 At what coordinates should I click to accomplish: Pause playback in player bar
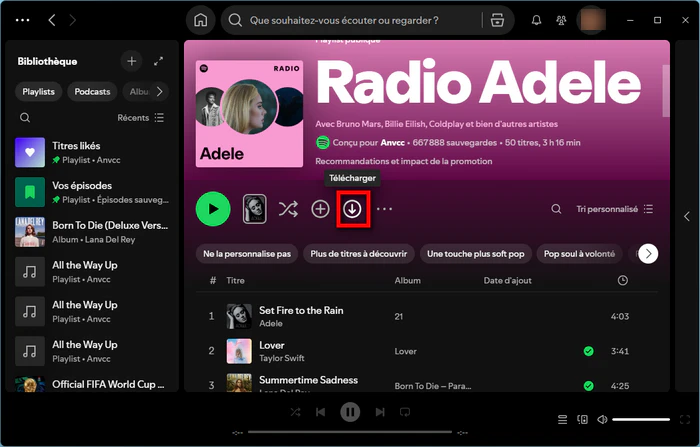tap(350, 412)
